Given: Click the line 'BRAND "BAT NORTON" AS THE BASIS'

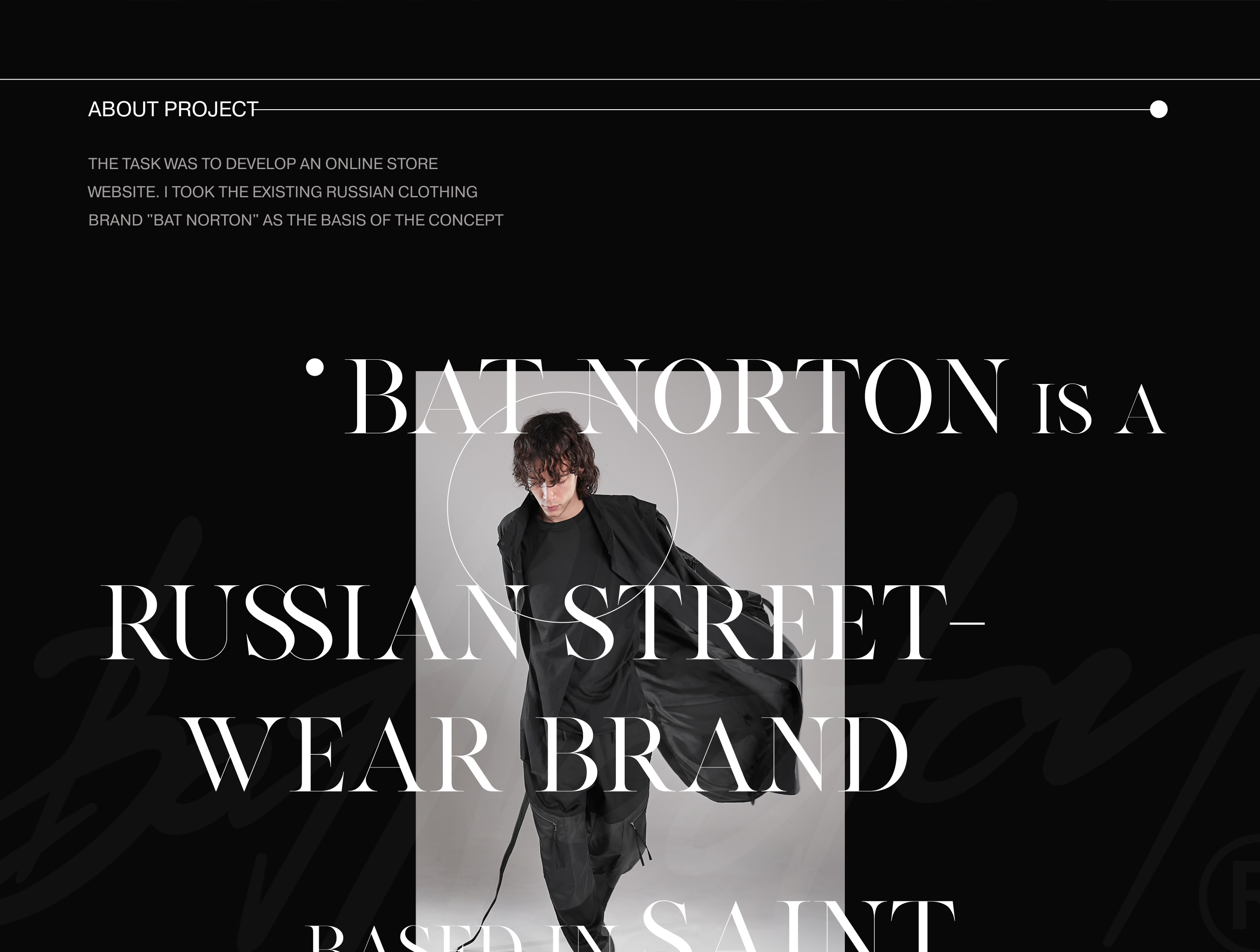Looking at the screenshot, I should click(296, 220).
